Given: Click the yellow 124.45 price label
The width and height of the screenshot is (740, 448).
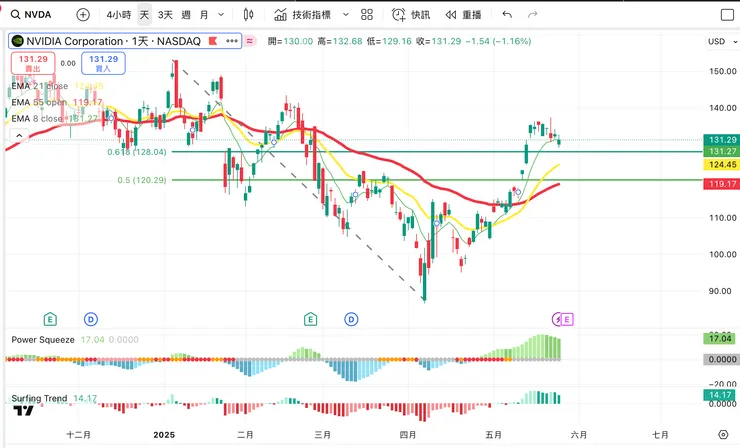Looking at the screenshot, I should 721,164.
